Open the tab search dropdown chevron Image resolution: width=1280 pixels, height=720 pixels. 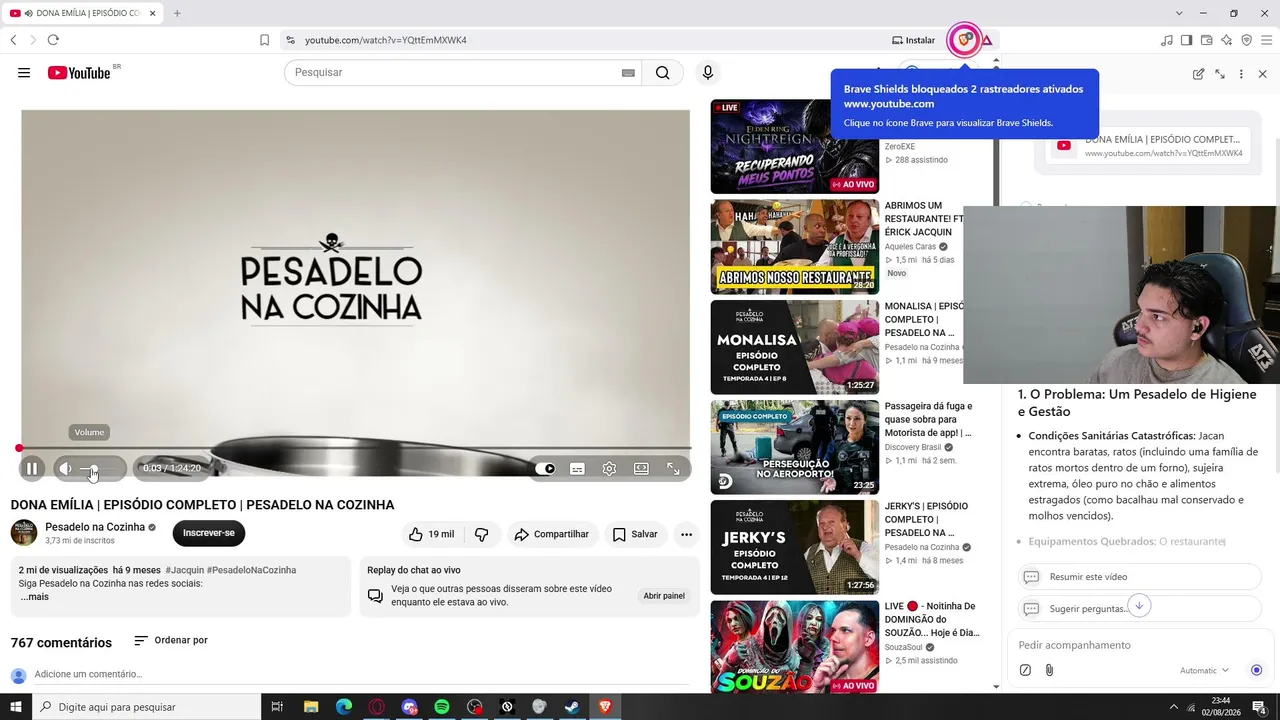click(1179, 13)
